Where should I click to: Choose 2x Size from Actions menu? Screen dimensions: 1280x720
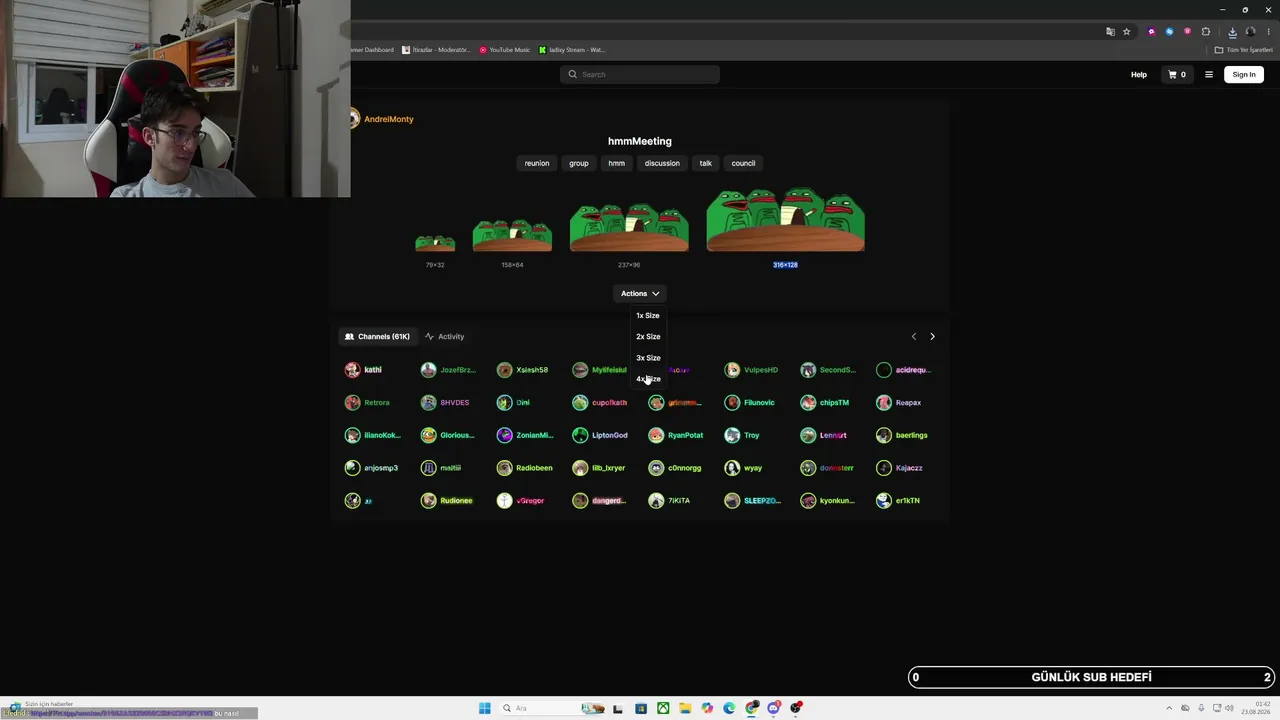pyautogui.click(x=648, y=337)
